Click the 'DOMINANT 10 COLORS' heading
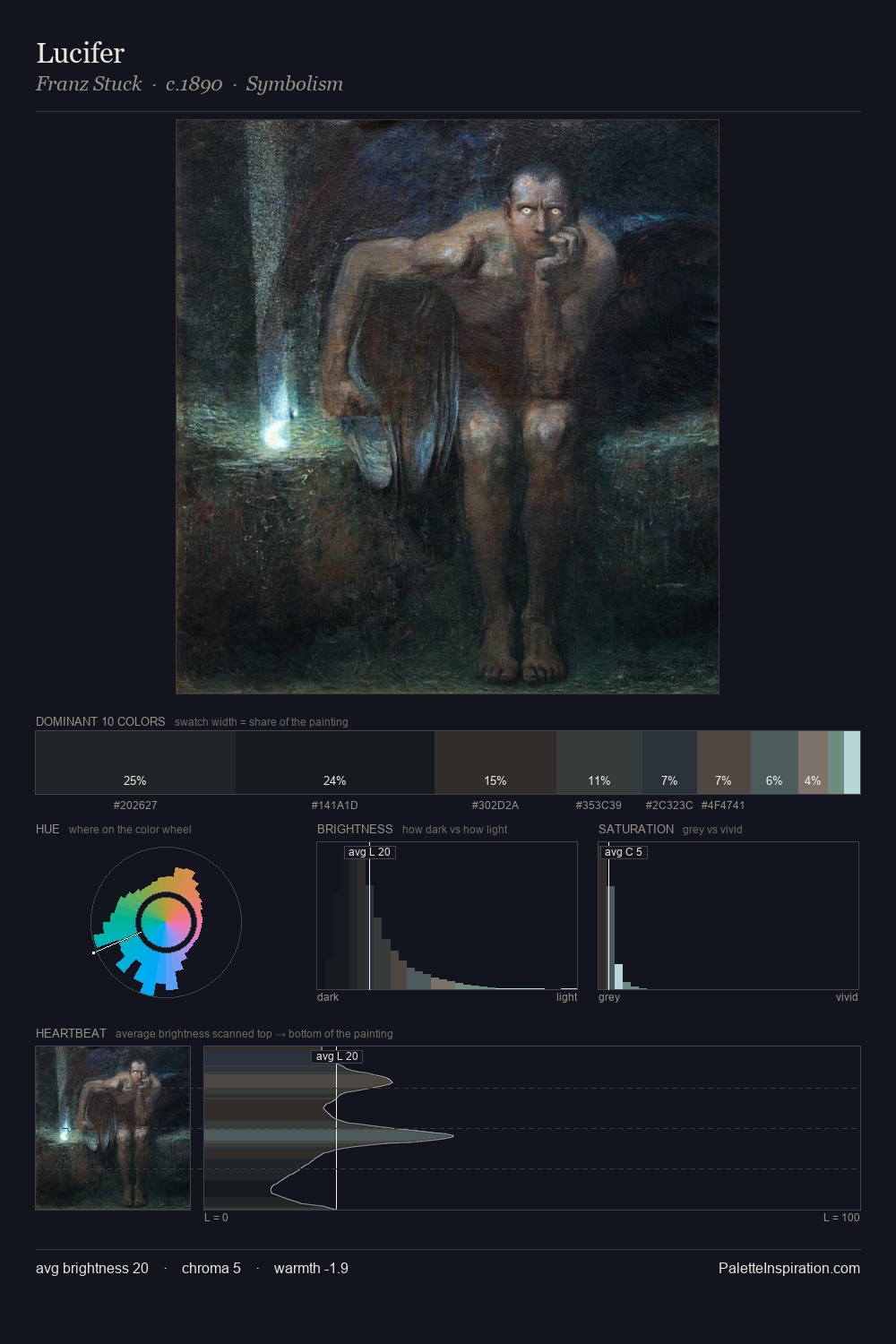This screenshot has width=896, height=1344. tap(100, 721)
